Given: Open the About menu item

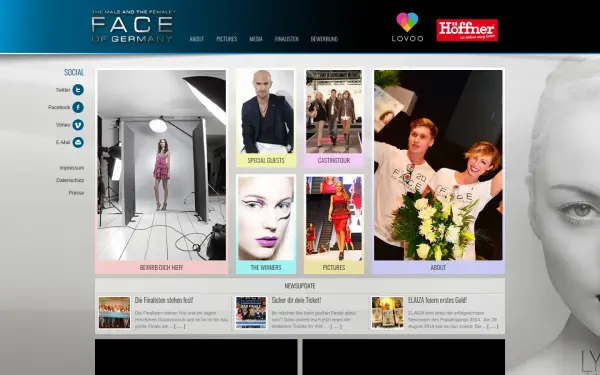Looking at the screenshot, I should 197,39.
